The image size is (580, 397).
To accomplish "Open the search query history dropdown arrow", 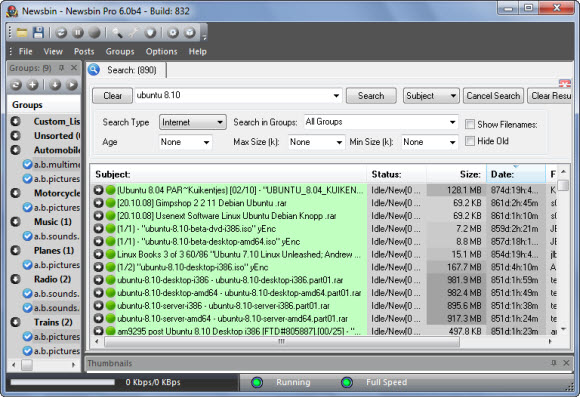I will (336, 95).
